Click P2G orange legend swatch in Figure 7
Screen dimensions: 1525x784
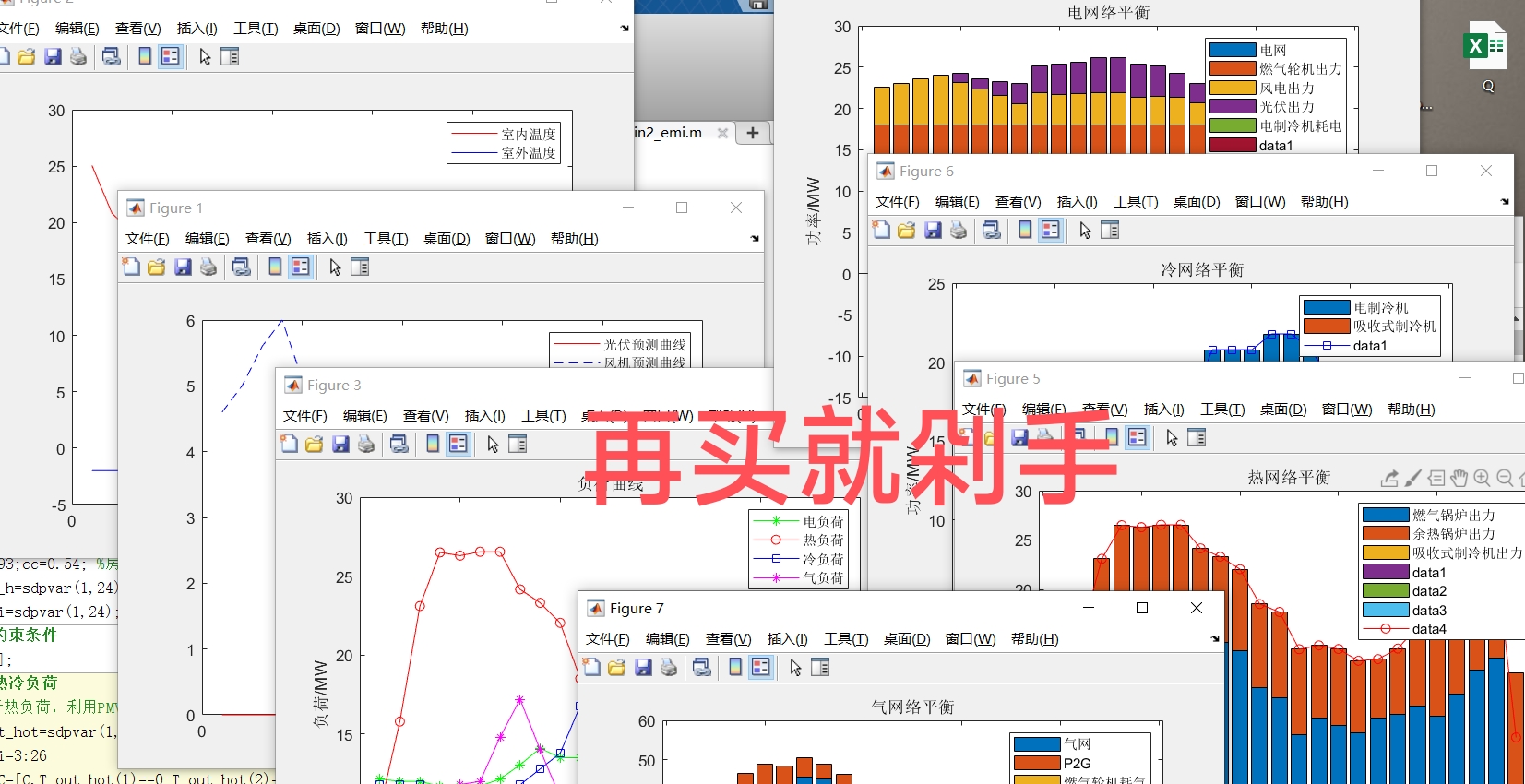coord(1037,763)
